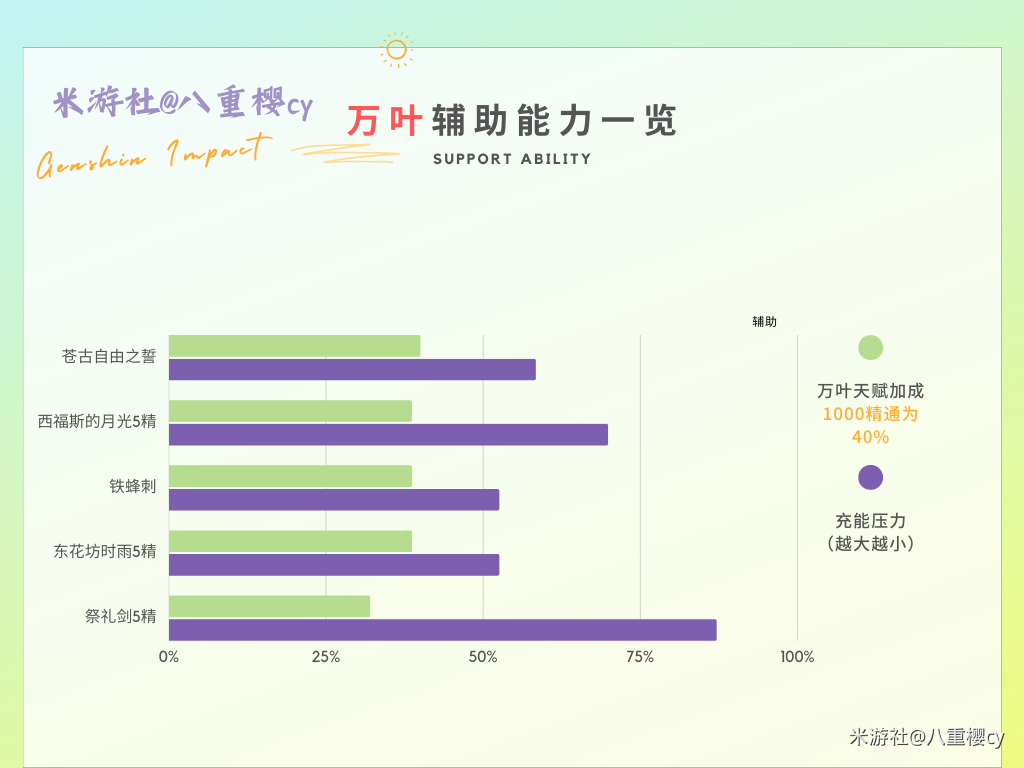Screen dimensions: 1024x768
Task: Click purple bar for 西福斯的月光5精
Action: (x=389, y=435)
